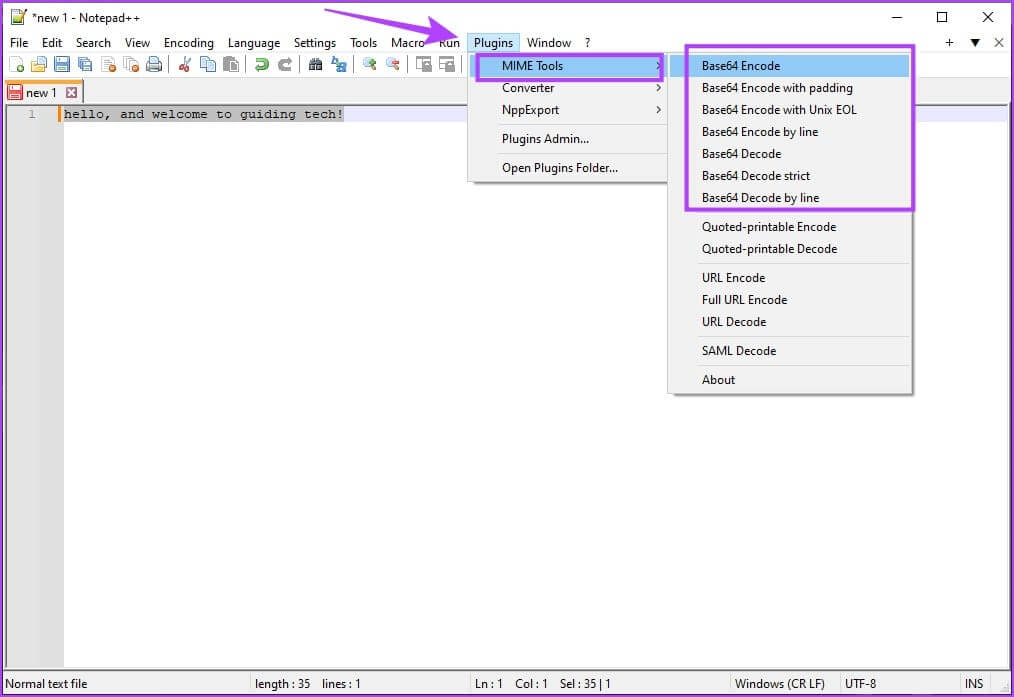Image resolution: width=1014 pixels, height=697 pixels.
Task: Open the Run menu
Action: coord(449,43)
